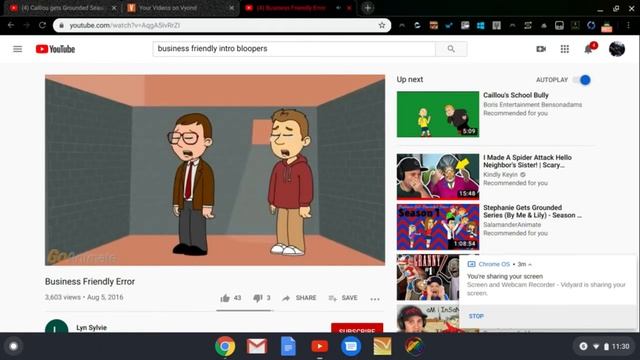Open a new browser tab
The image size is (640, 360).
[x=368, y=8]
